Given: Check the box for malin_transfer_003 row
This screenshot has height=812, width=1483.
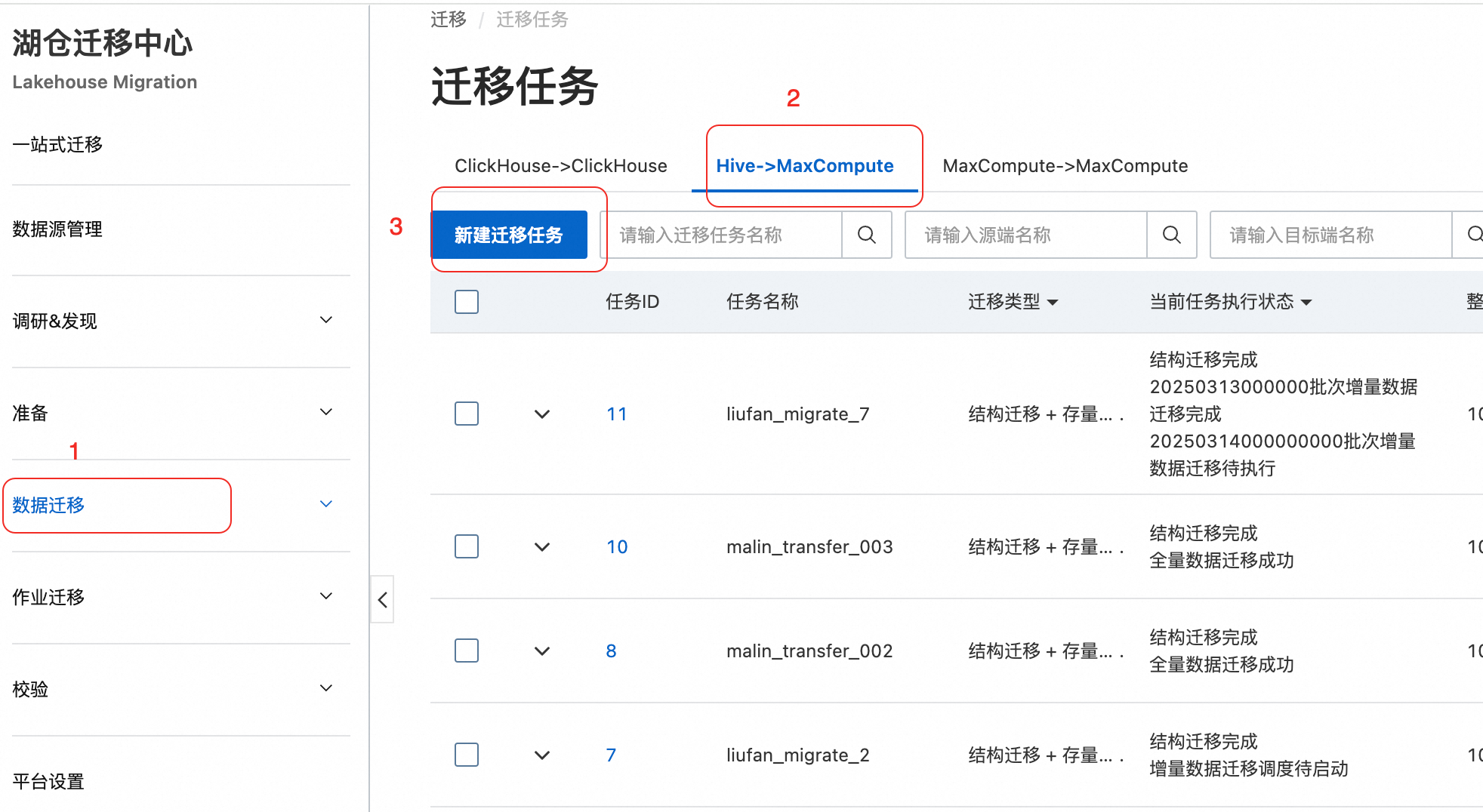Looking at the screenshot, I should coord(467,546).
